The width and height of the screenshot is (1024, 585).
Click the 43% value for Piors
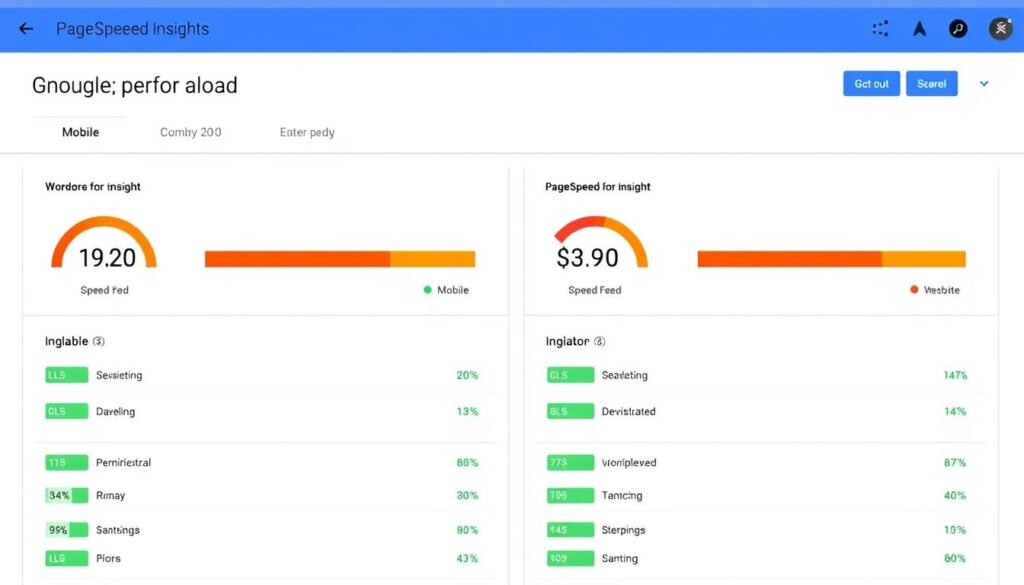click(x=467, y=558)
